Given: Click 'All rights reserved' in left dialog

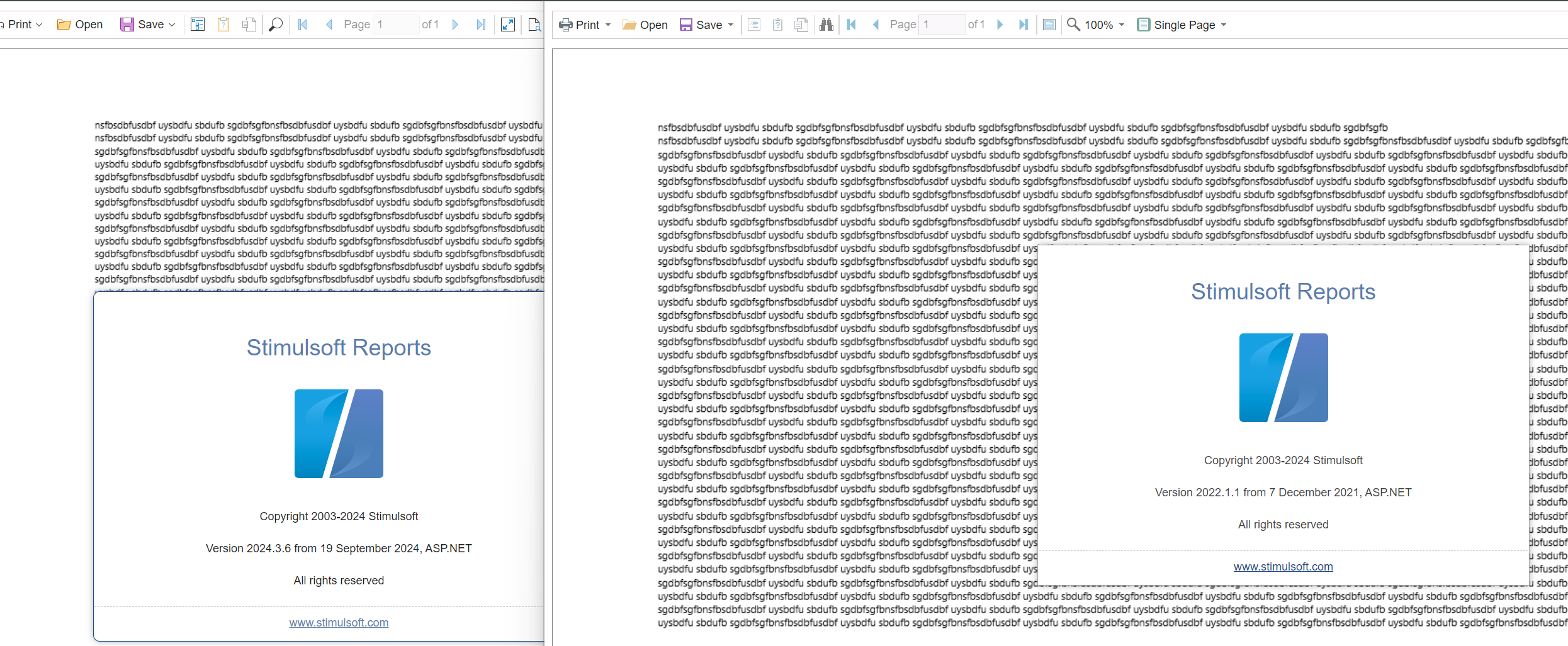Looking at the screenshot, I should (339, 580).
